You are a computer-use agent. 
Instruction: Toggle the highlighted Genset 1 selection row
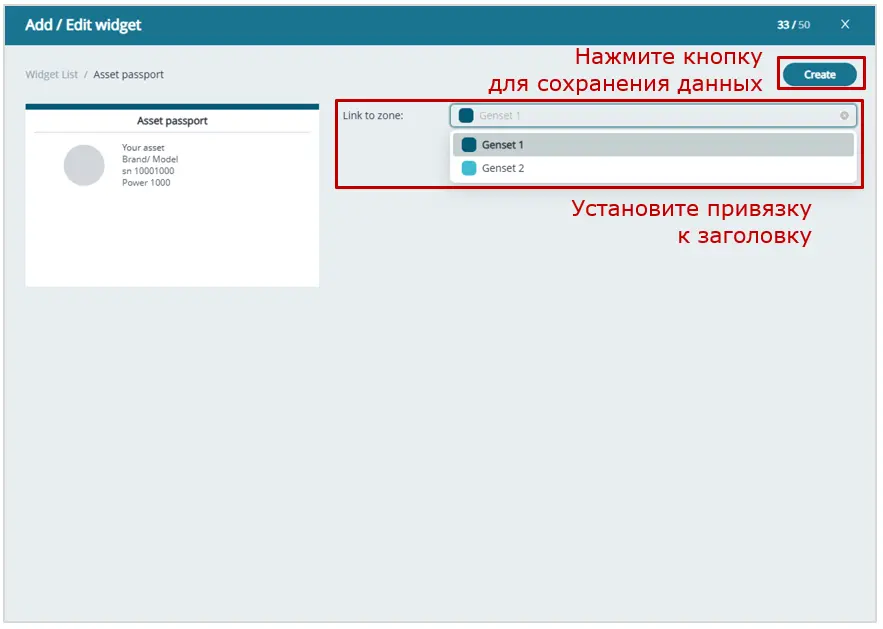650,143
